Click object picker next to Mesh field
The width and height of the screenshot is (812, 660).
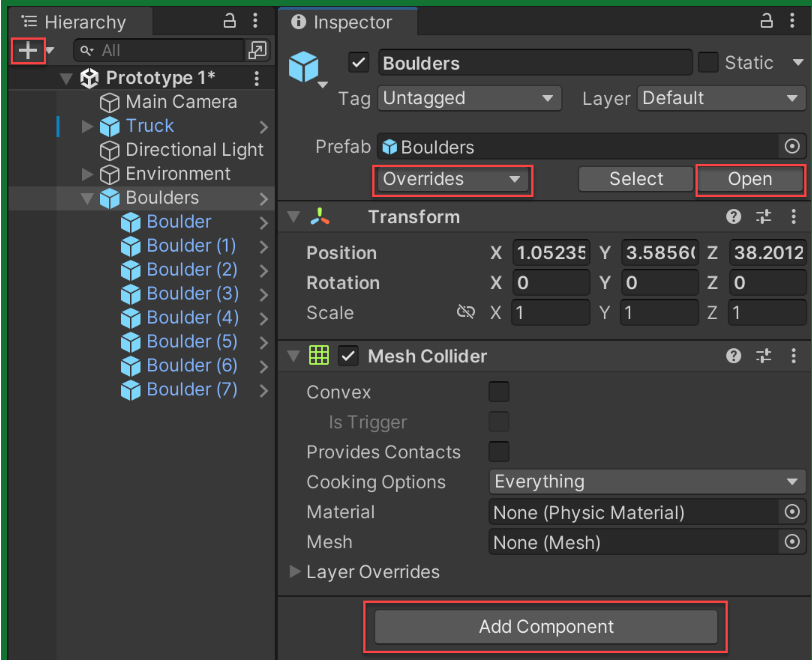792,542
